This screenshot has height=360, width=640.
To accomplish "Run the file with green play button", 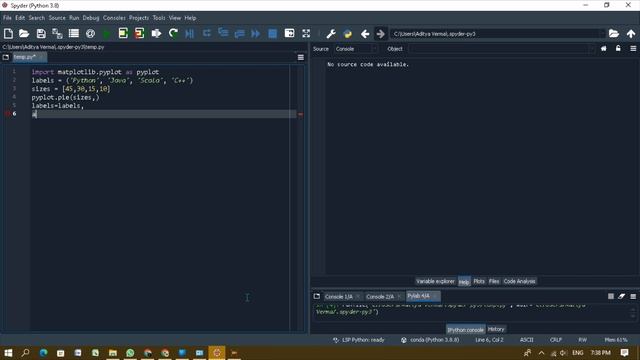I will click(107, 33).
